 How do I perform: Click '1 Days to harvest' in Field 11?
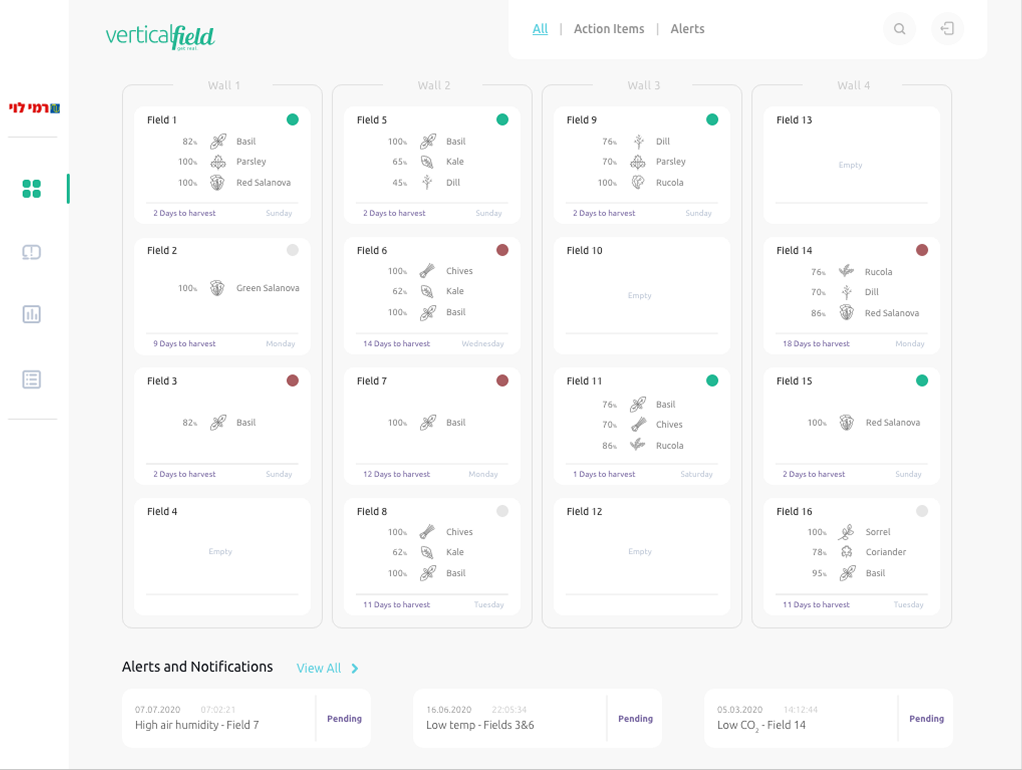coord(604,474)
